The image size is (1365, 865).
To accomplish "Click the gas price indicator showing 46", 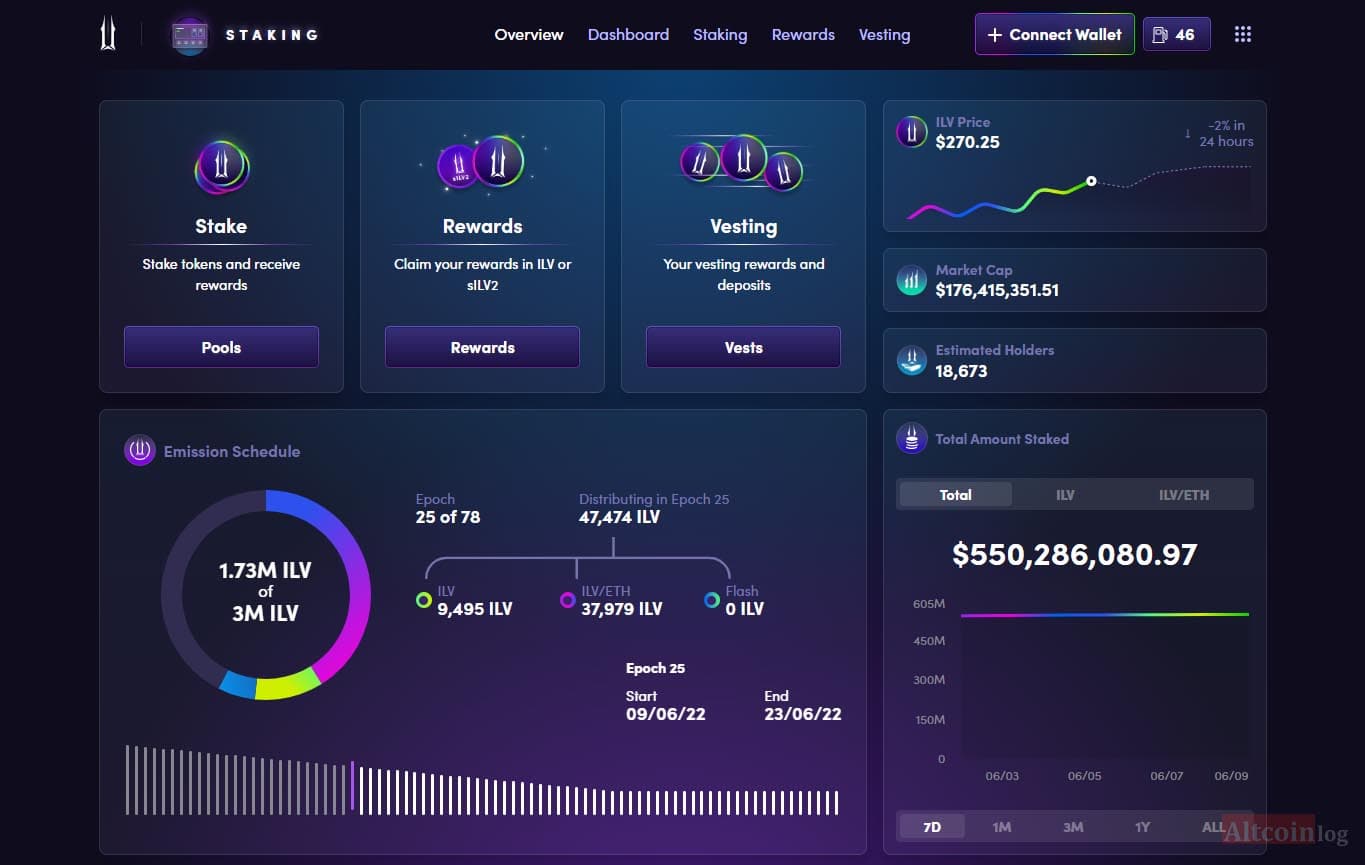I will (1176, 34).
